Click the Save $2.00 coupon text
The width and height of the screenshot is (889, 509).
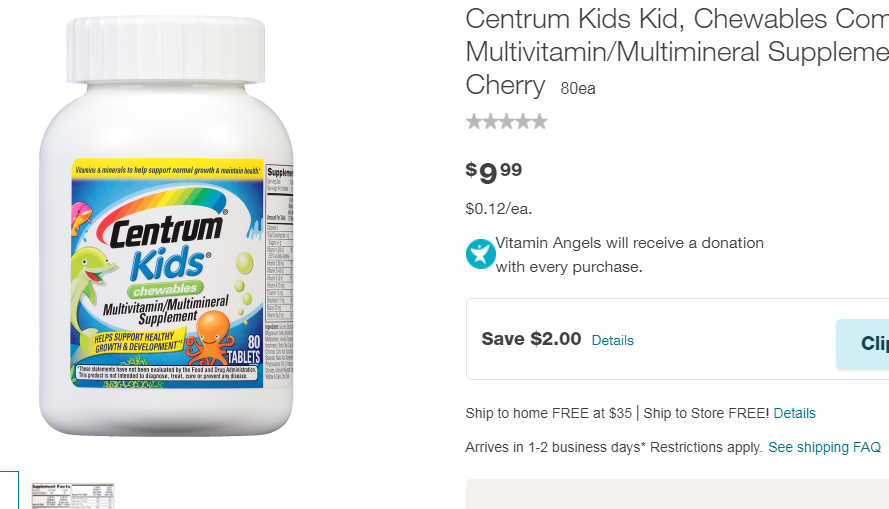(x=531, y=339)
